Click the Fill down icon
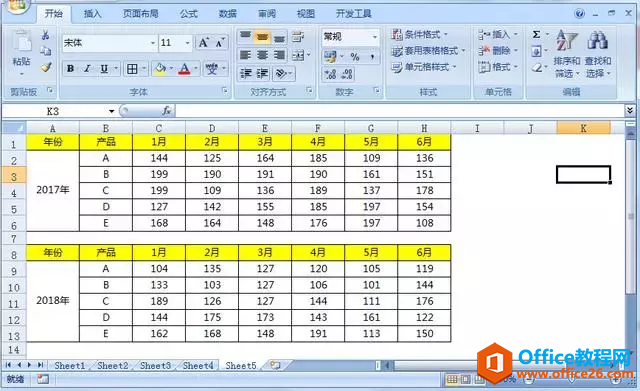This screenshot has height=391, width=640. click(x=536, y=51)
